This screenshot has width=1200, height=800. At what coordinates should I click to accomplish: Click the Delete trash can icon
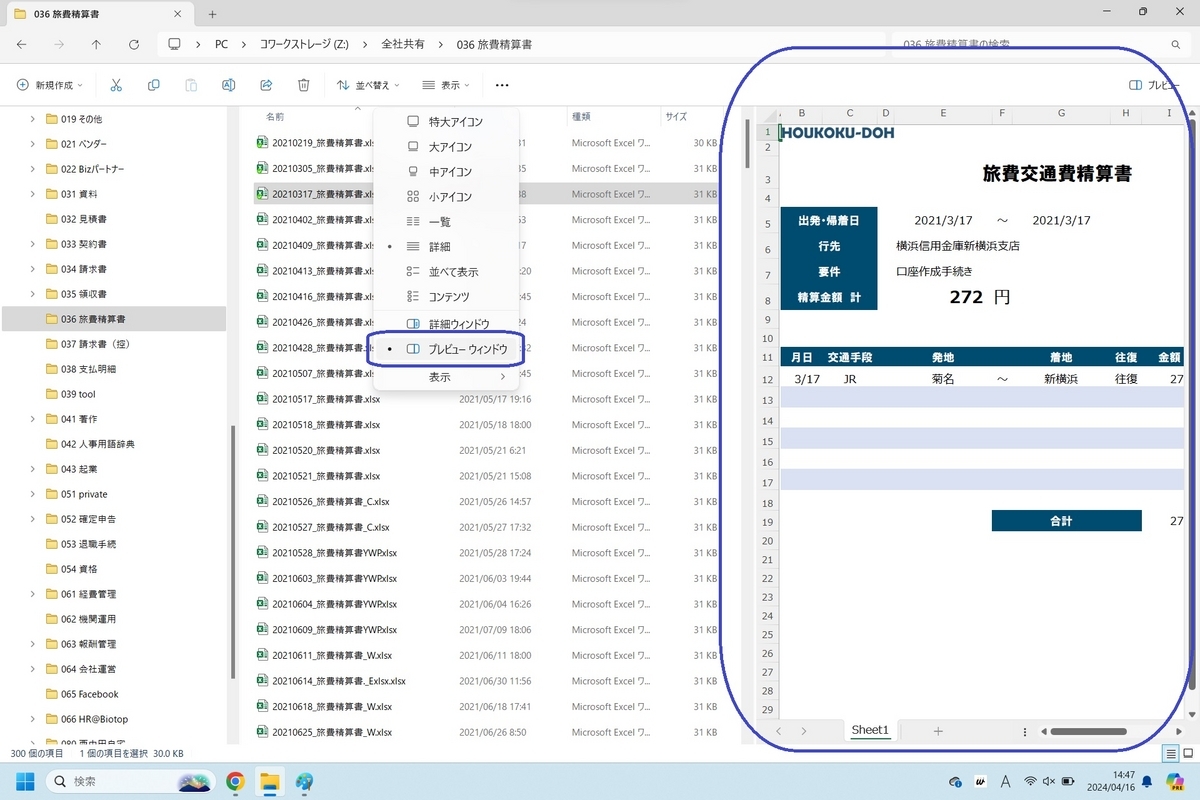point(304,85)
